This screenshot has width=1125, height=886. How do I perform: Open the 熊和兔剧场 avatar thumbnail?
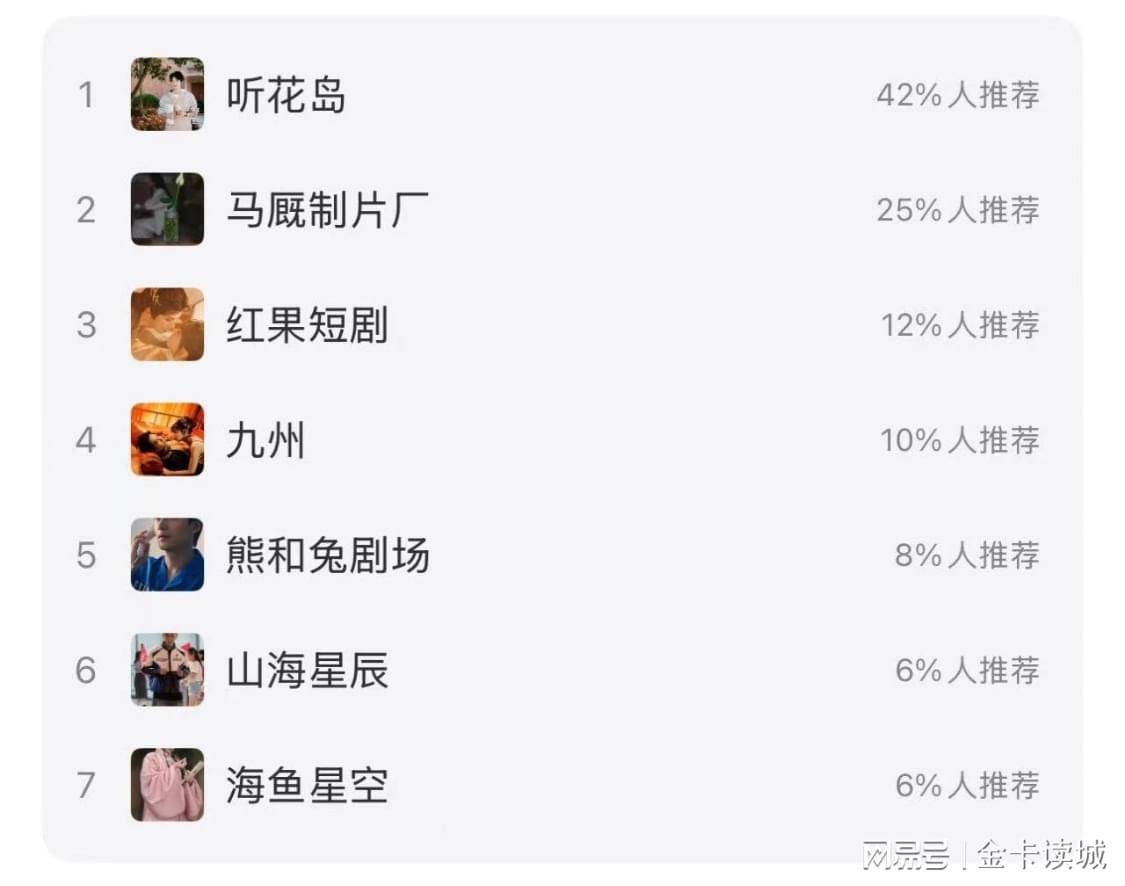167,555
